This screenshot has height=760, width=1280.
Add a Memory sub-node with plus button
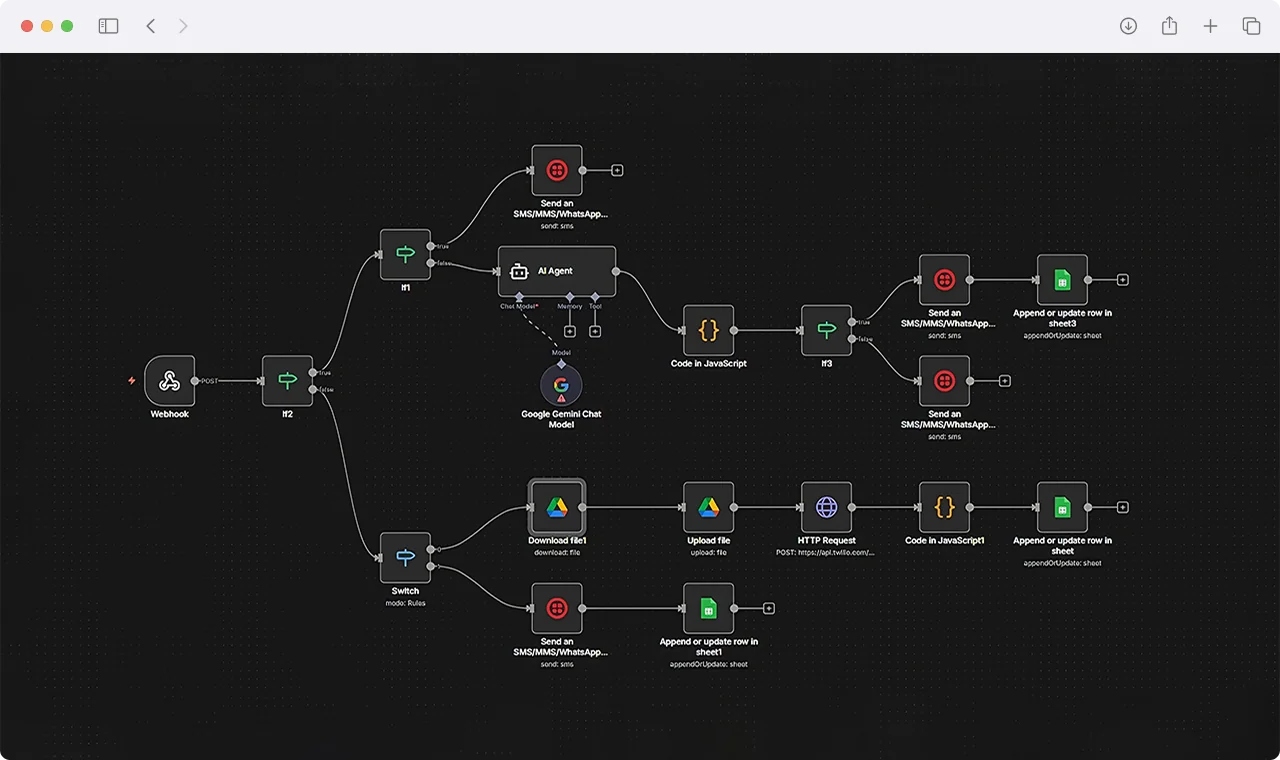pyautogui.click(x=570, y=331)
